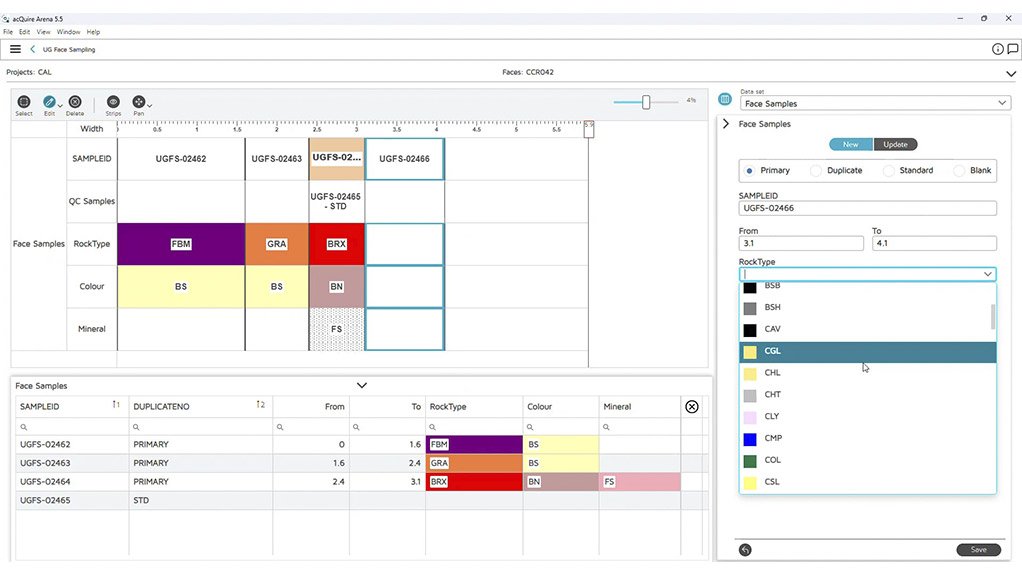Image resolution: width=1022 pixels, height=575 pixels.
Task: Click search icon under Colour column
Action: pyautogui.click(x=530, y=427)
